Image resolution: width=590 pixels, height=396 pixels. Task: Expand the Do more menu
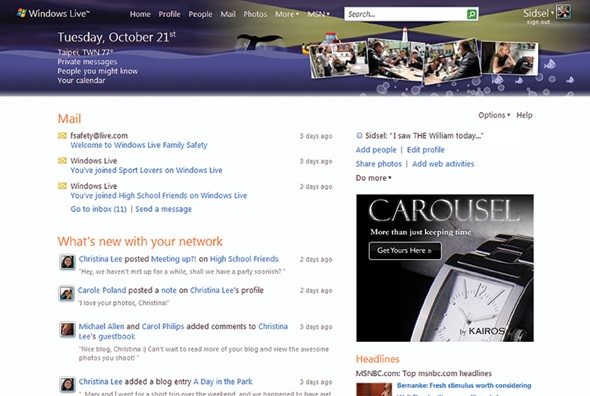[x=374, y=178]
